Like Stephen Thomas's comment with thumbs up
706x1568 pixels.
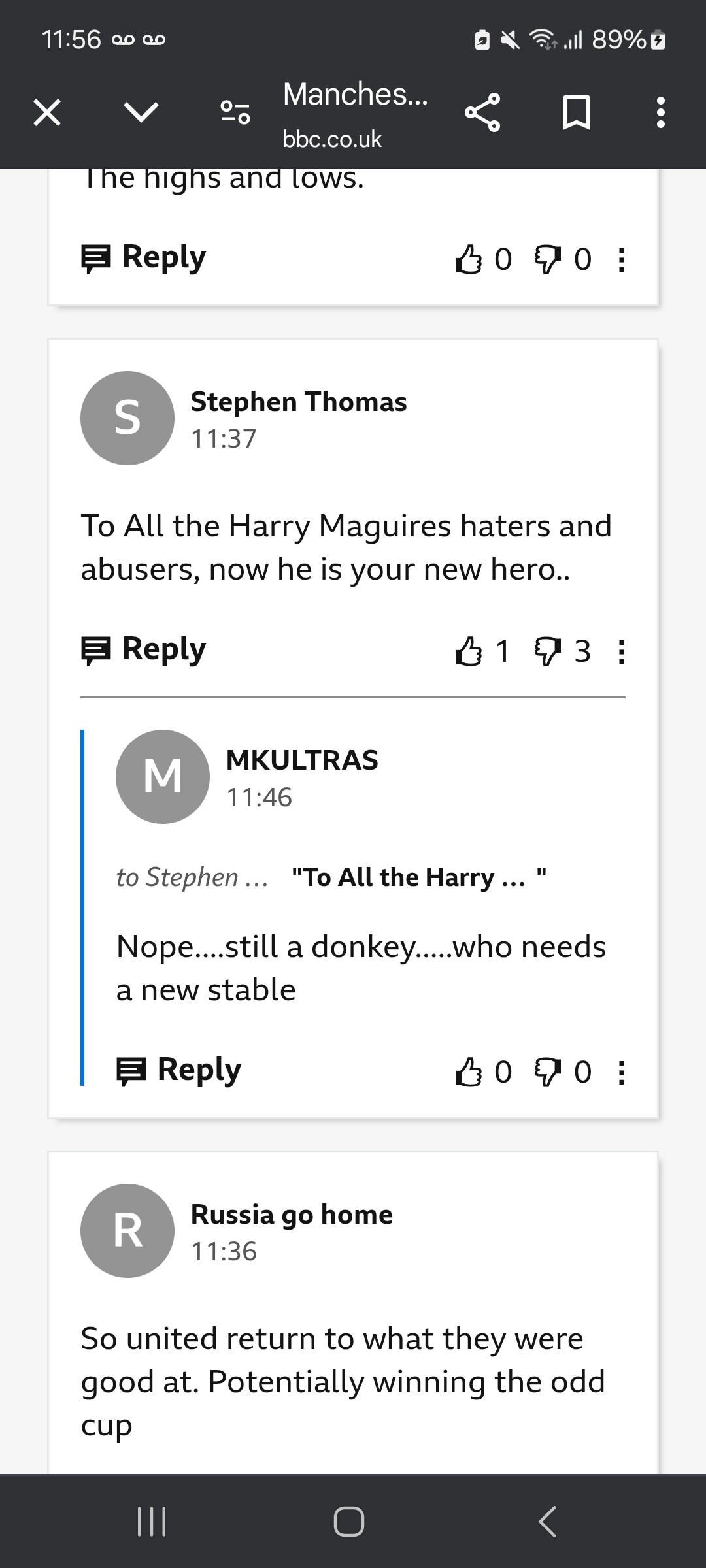[468, 651]
